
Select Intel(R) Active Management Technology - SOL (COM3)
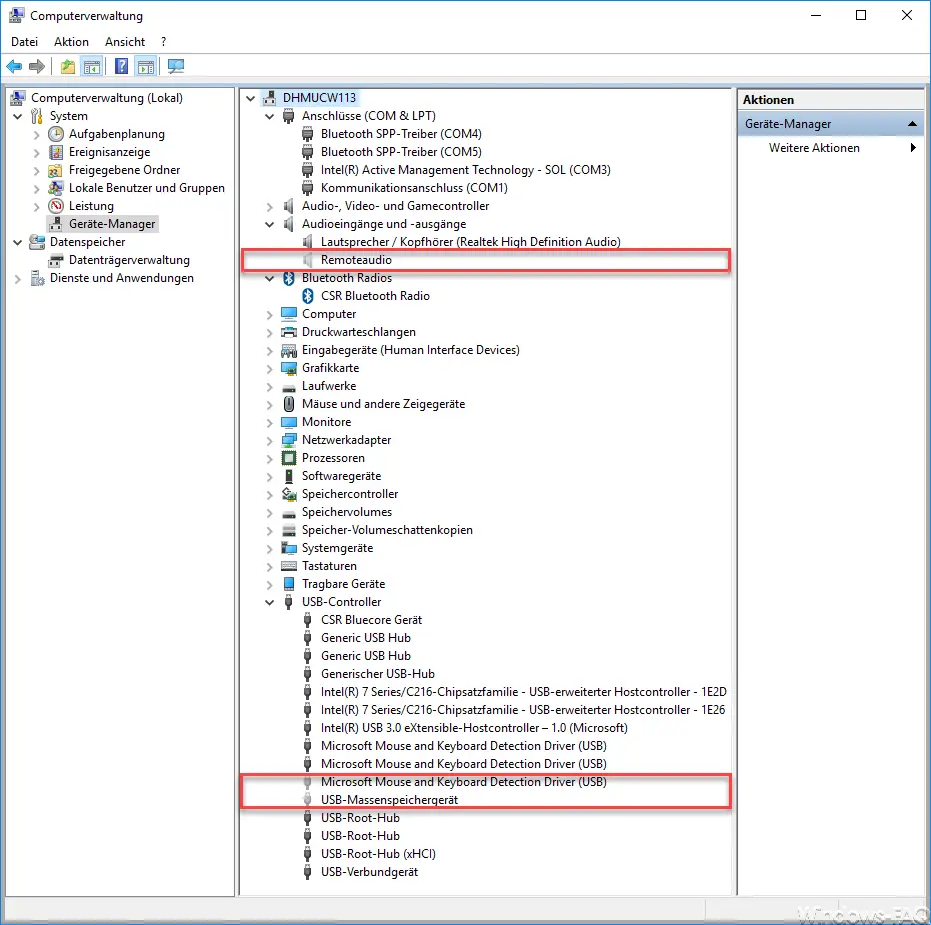coord(466,170)
